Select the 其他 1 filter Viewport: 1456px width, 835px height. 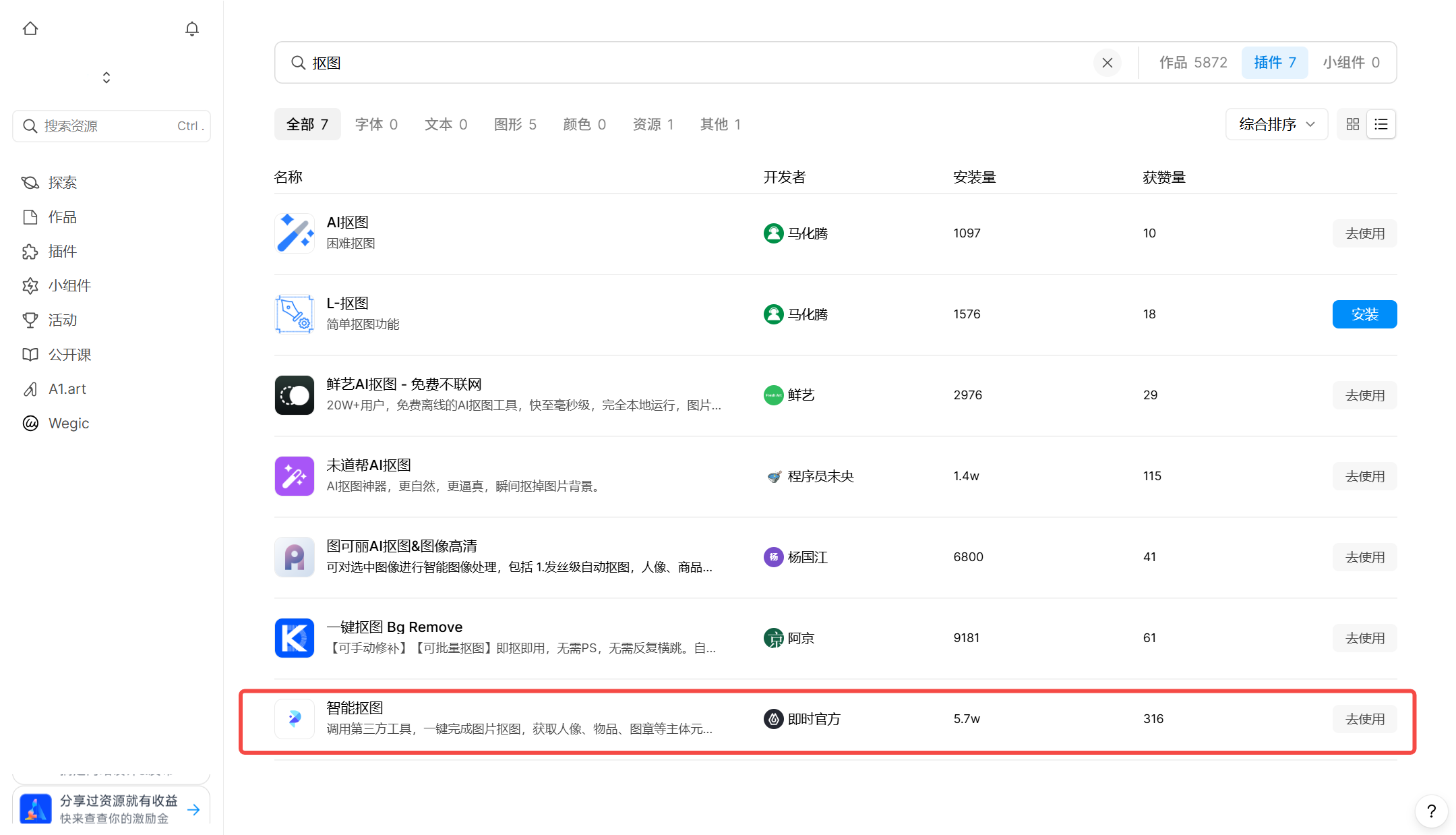point(721,125)
